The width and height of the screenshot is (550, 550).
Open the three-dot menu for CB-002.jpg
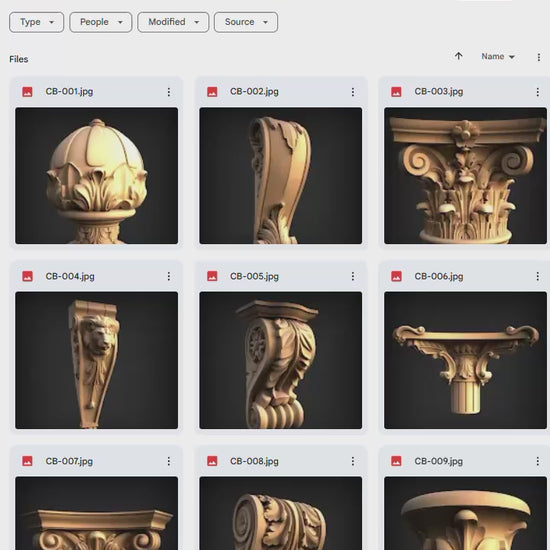[x=353, y=92]
